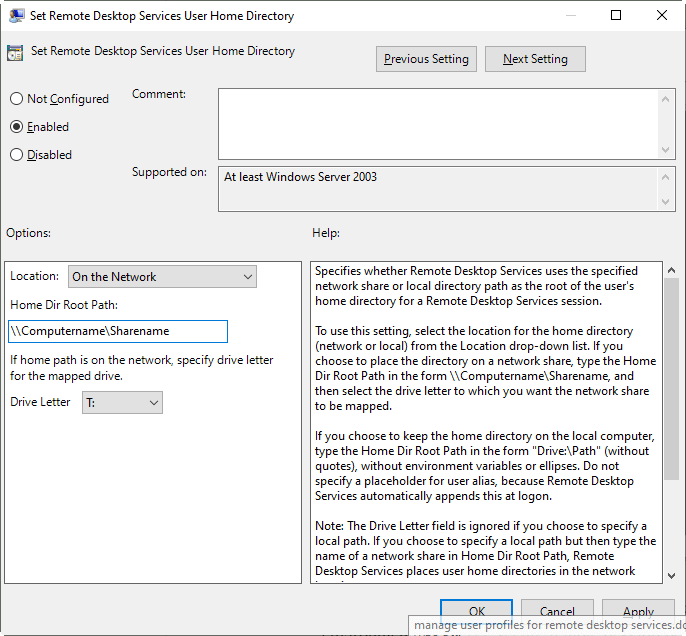This screenshot has height=636, width=686.
Task: Expand the Drive Letter dropdown
Action: point(122,402)
